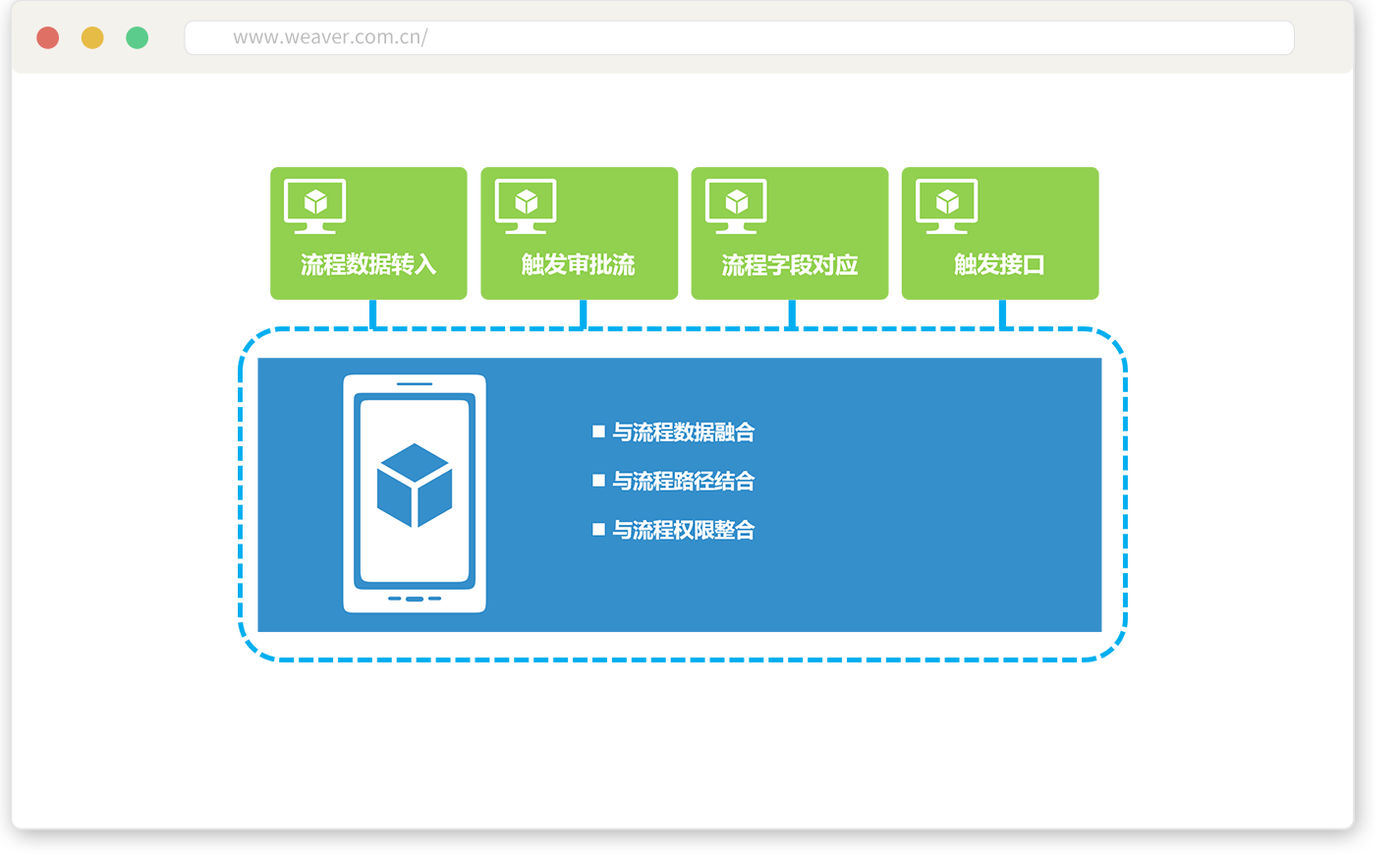The width and height of the screenshot is (1400, 860).
Task: Click the square bullet before 与流程路径结合
Action: [598, 481]
